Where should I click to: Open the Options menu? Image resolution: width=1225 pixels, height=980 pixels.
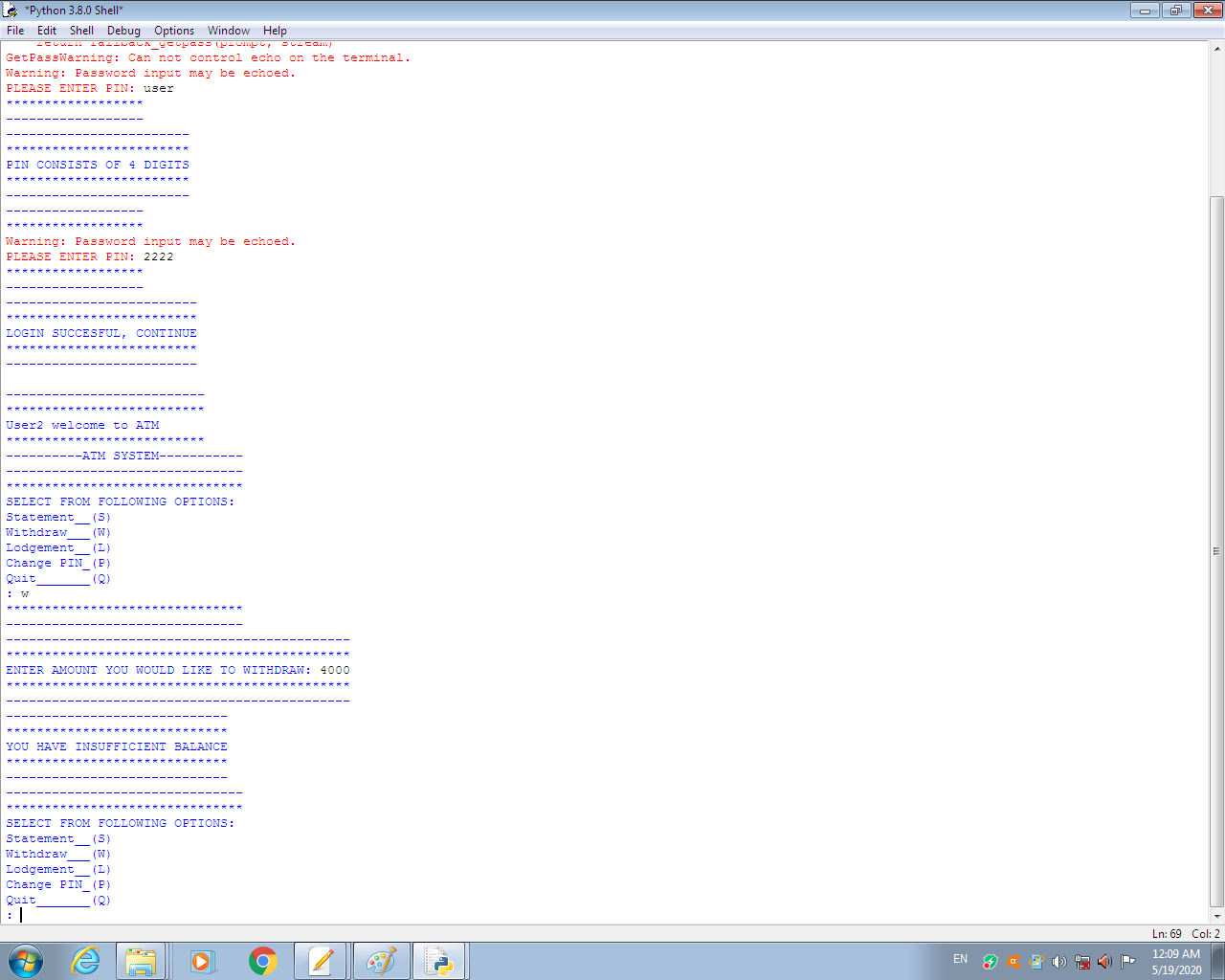pyautogui.click(x=174, y=31)
